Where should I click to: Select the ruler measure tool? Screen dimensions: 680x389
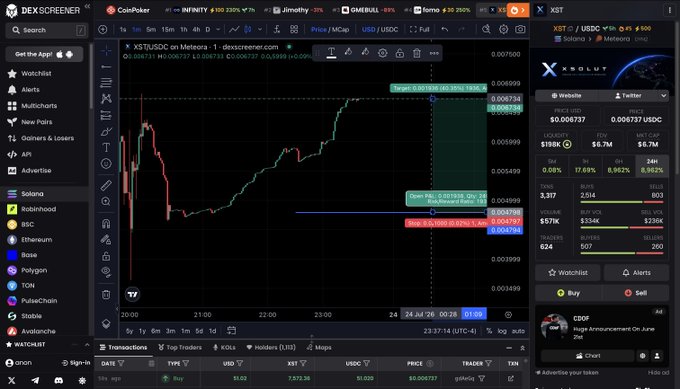106,185
